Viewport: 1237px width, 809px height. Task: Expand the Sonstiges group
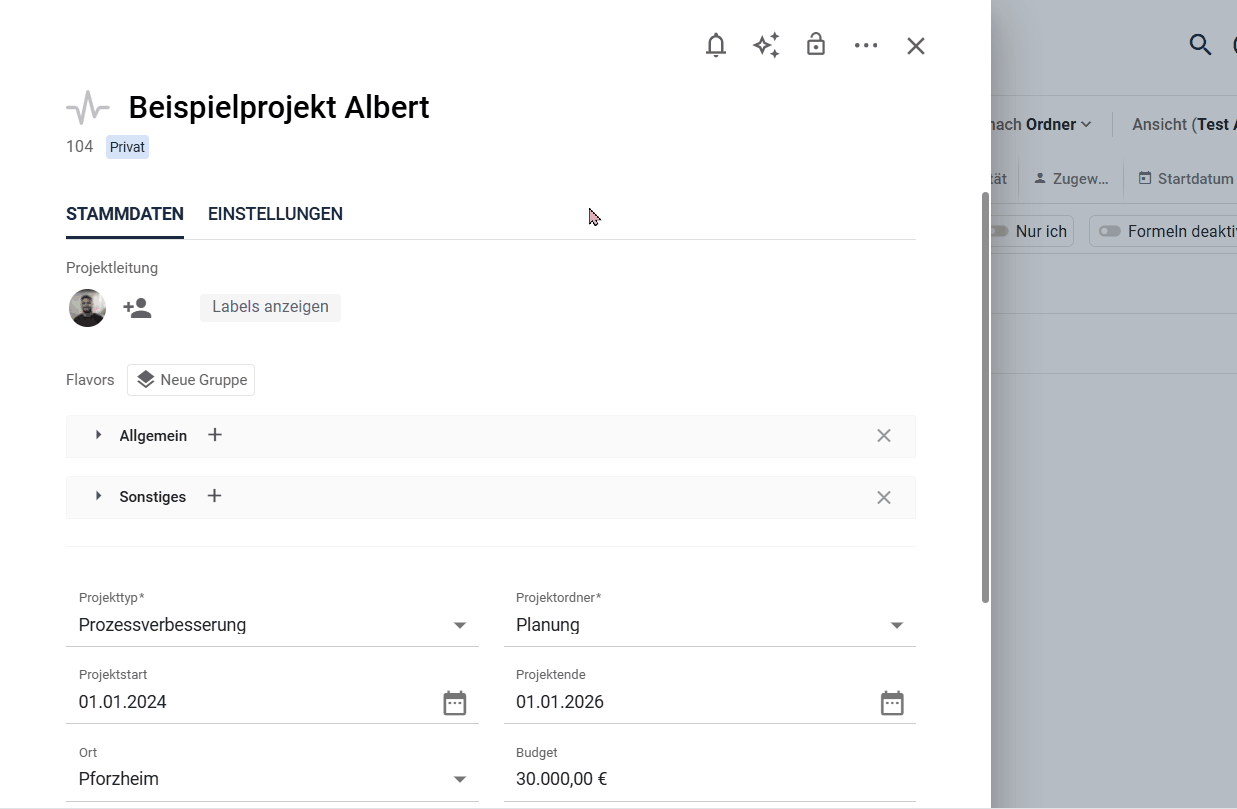(x=99, y=496)
